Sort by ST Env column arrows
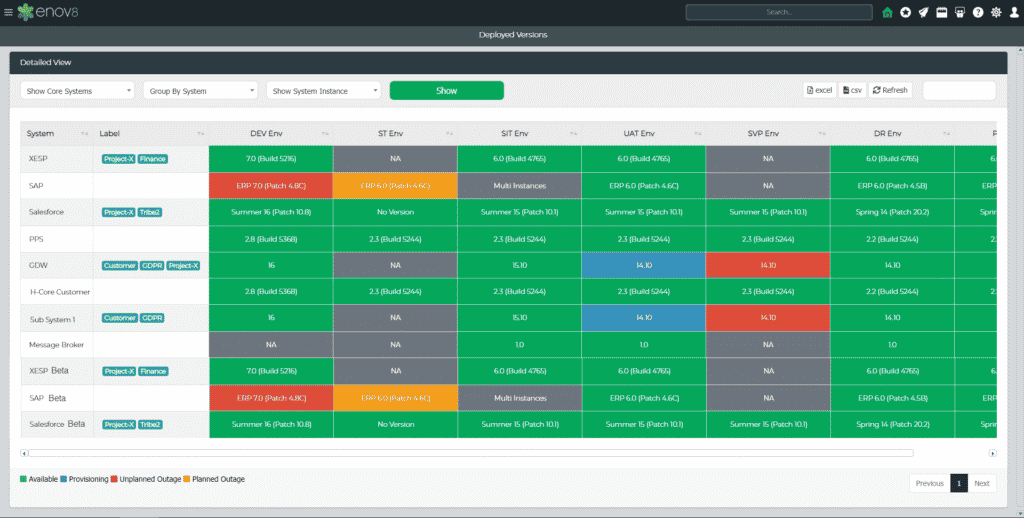Image resolution: width=1024 pixels, height=518 pixels. point(449,134)
